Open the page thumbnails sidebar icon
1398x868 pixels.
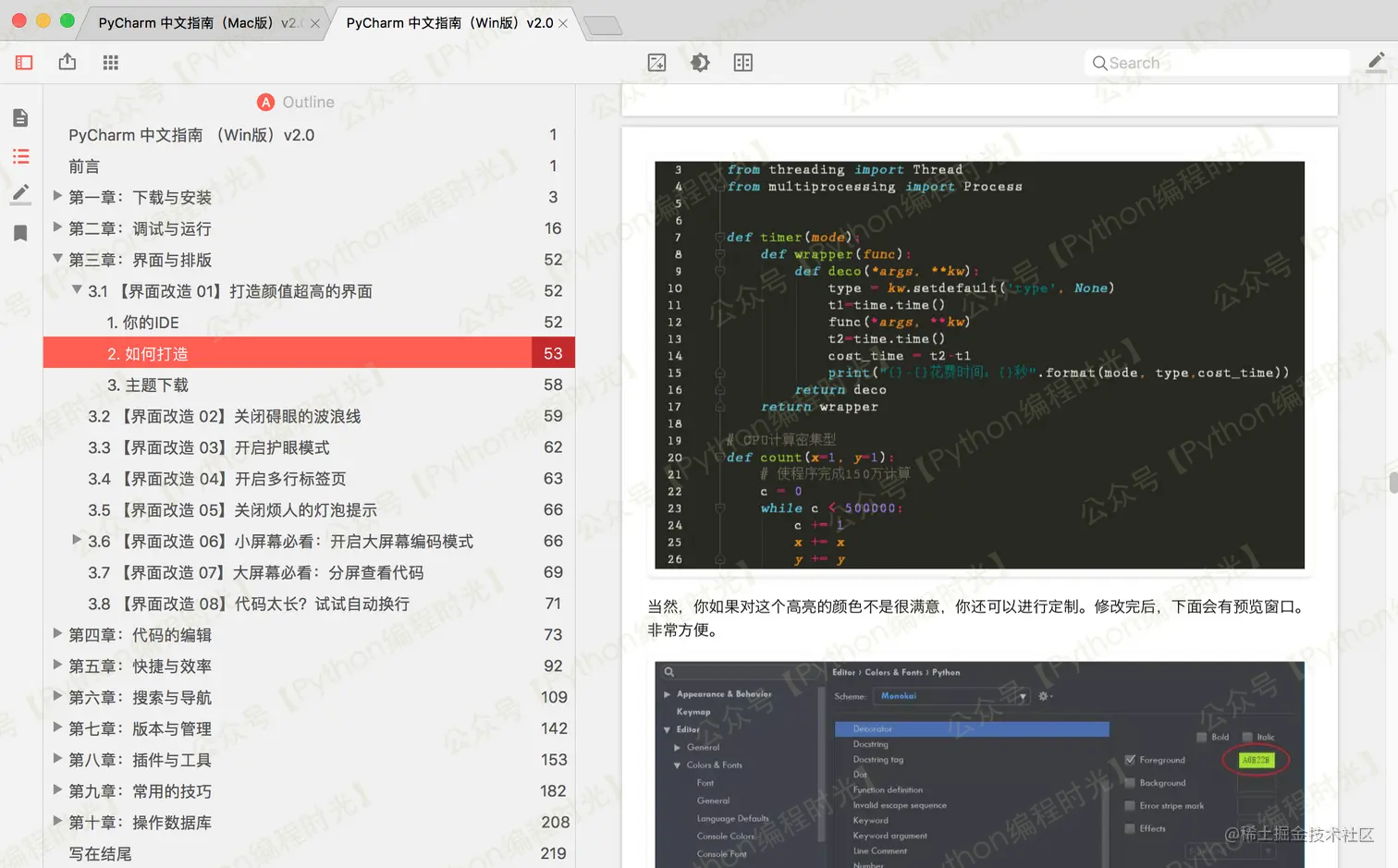coord(20,117)
